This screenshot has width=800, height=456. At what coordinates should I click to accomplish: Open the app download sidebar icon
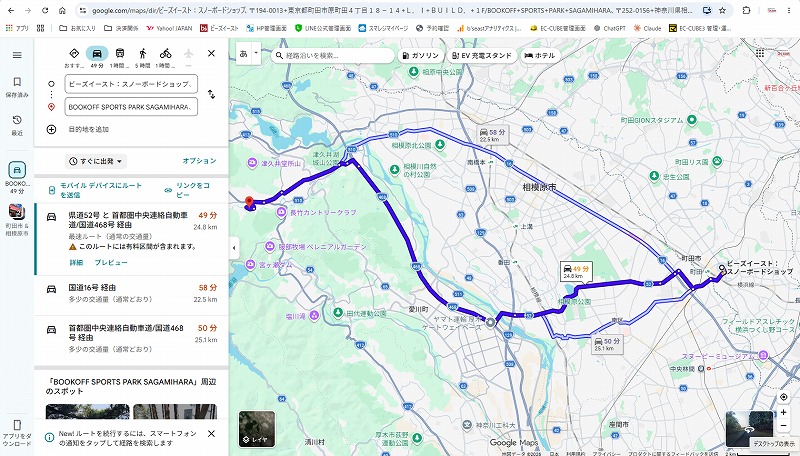(17, 433)
